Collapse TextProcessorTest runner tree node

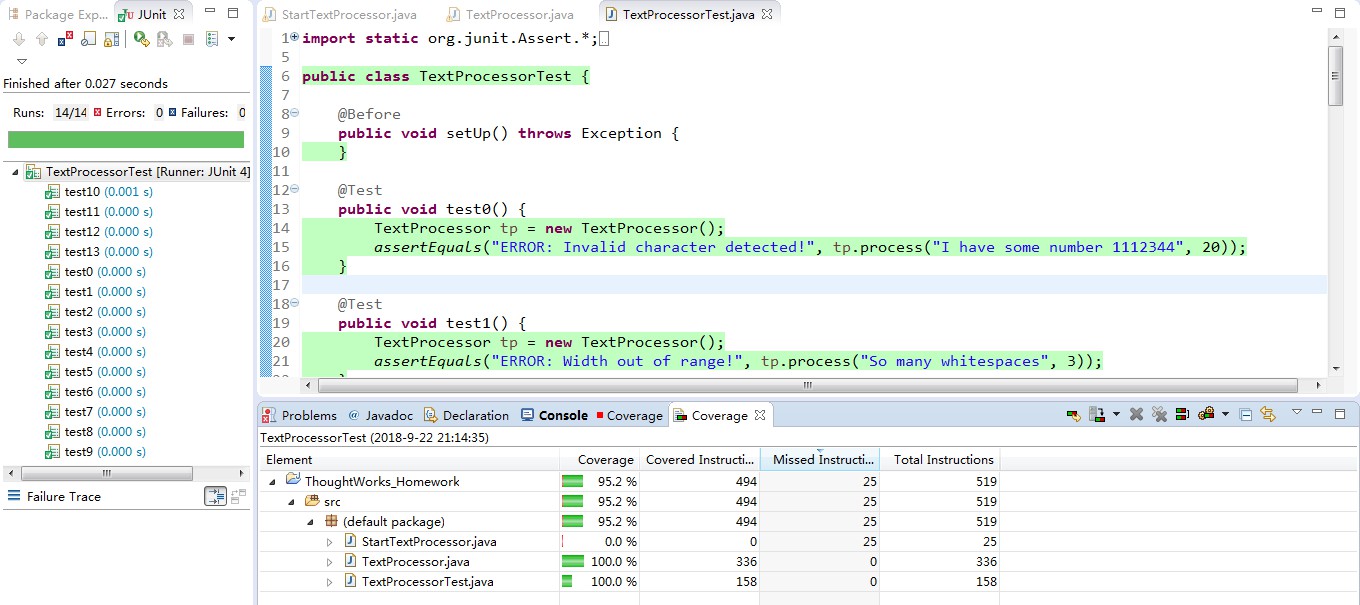15,172
